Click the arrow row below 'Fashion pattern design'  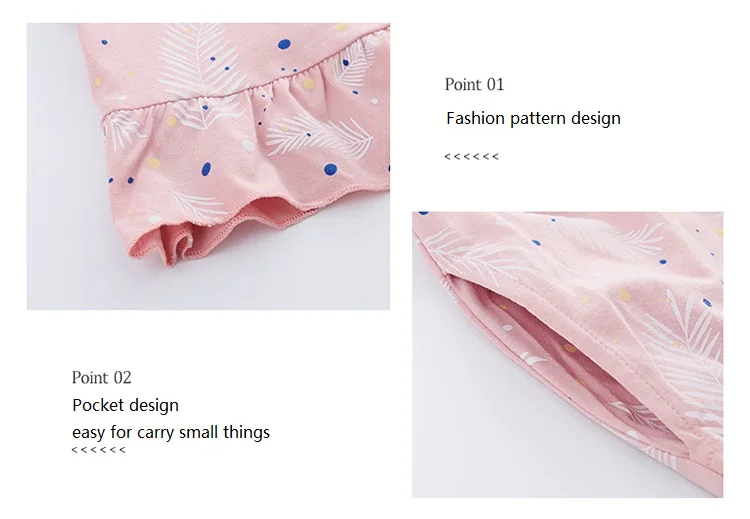point(471,156)
